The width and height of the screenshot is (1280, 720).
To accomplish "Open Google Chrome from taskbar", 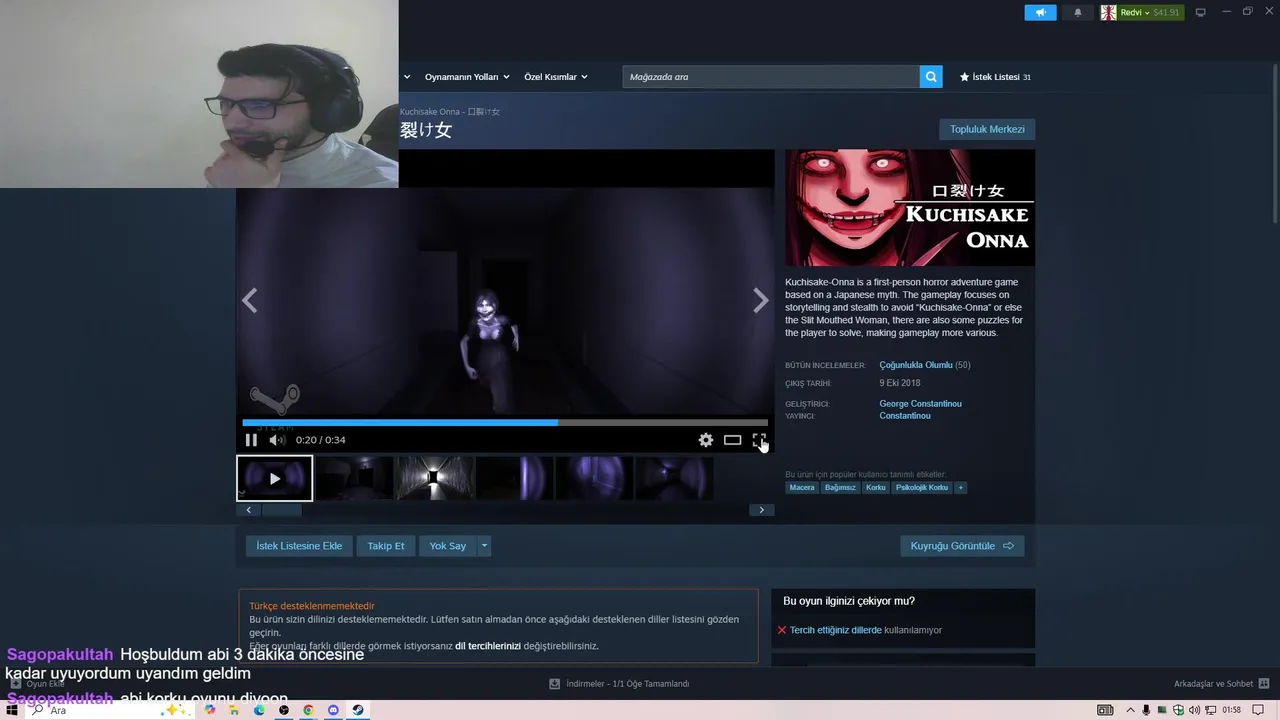I will [308, 710].
